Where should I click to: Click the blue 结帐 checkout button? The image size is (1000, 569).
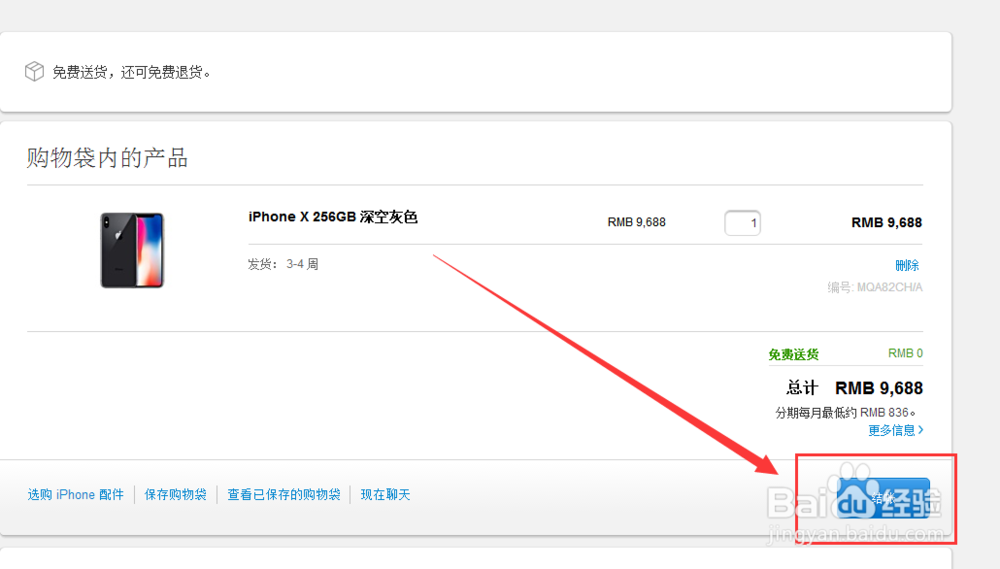click(883, 498)
